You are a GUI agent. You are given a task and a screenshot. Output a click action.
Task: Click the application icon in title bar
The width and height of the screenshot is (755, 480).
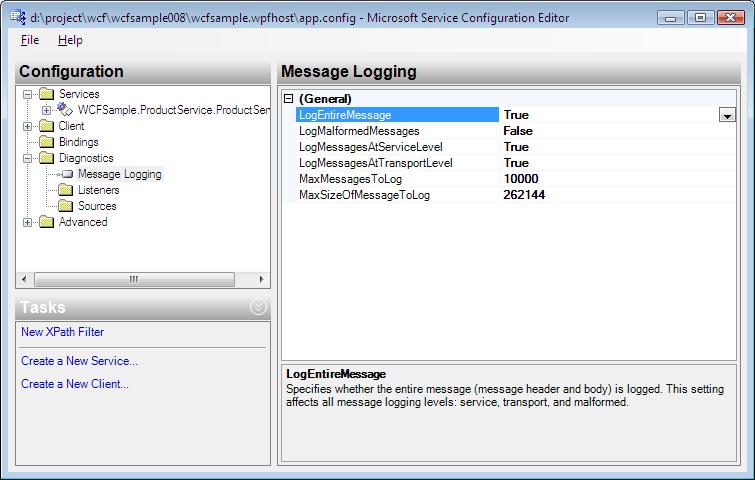(18, 17)
